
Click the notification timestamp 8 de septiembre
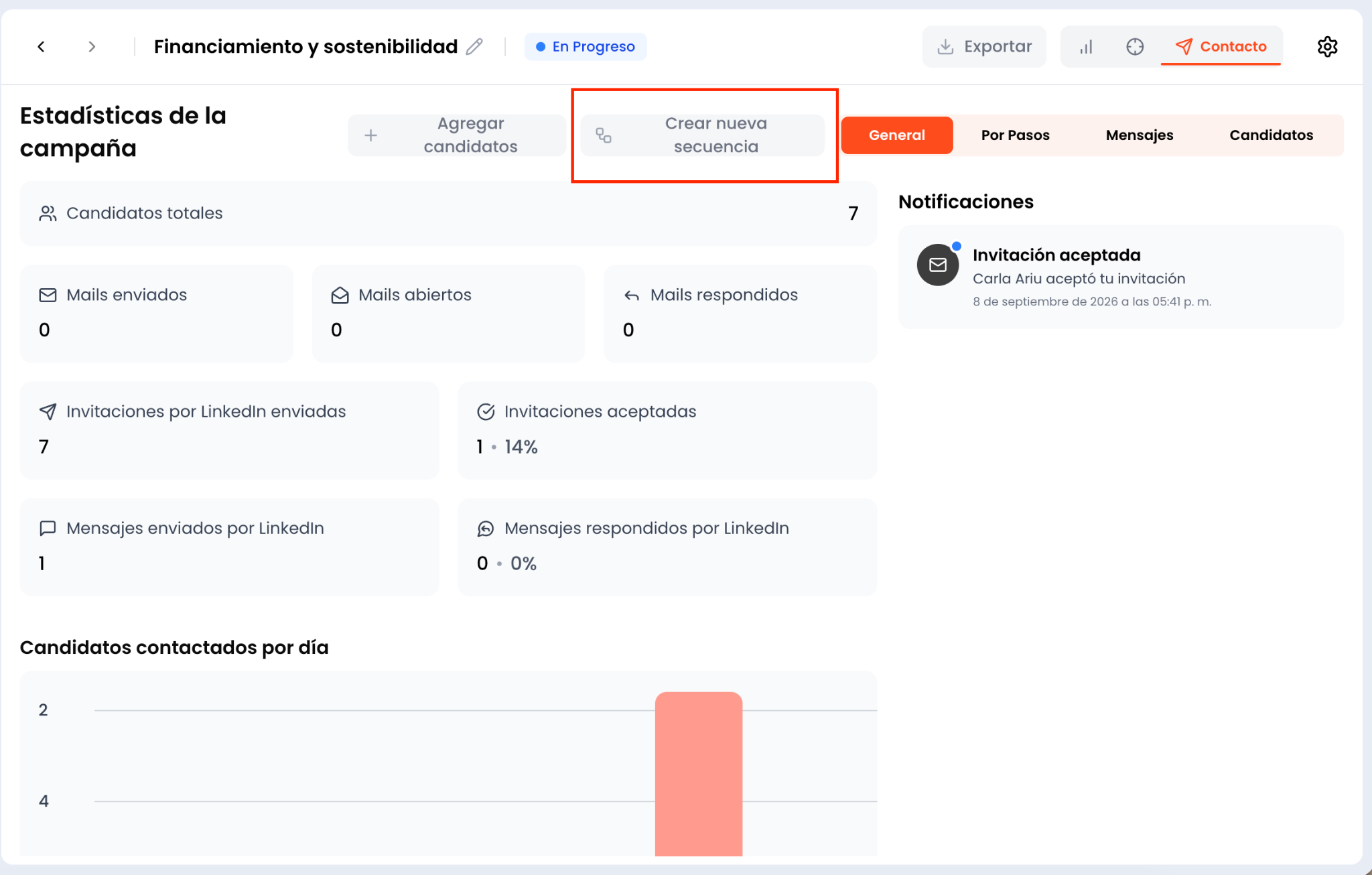point(1092,301)
